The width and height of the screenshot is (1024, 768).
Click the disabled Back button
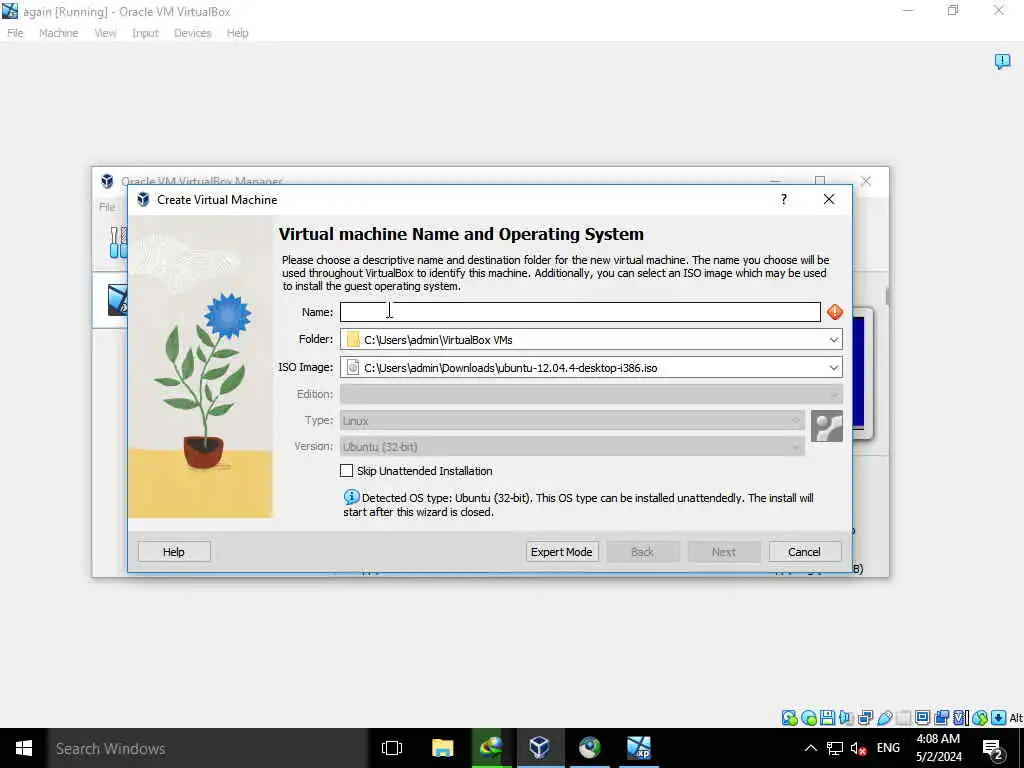pyautogui.click(x=643, y=552)
